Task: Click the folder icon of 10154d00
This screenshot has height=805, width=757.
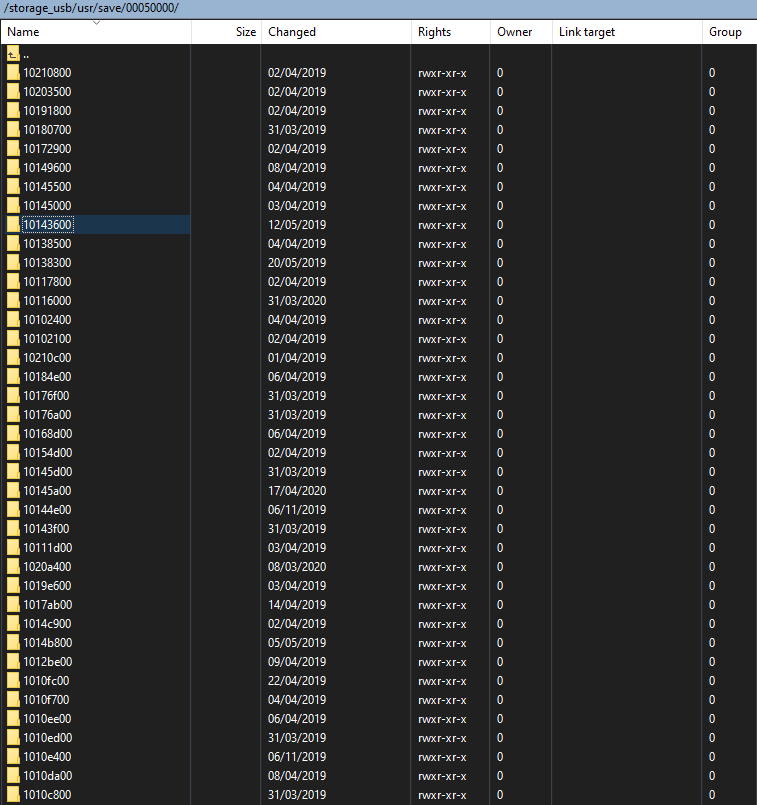Action: pyautogui.click(x=13, y=453)
